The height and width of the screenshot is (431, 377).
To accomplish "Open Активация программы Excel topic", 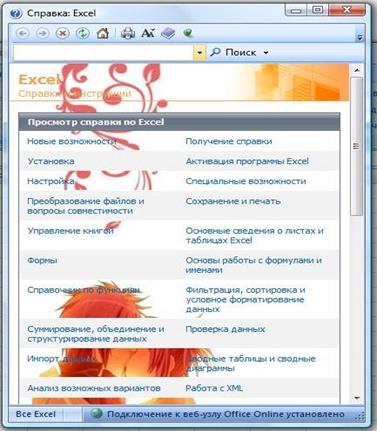I will click(247, 161).
